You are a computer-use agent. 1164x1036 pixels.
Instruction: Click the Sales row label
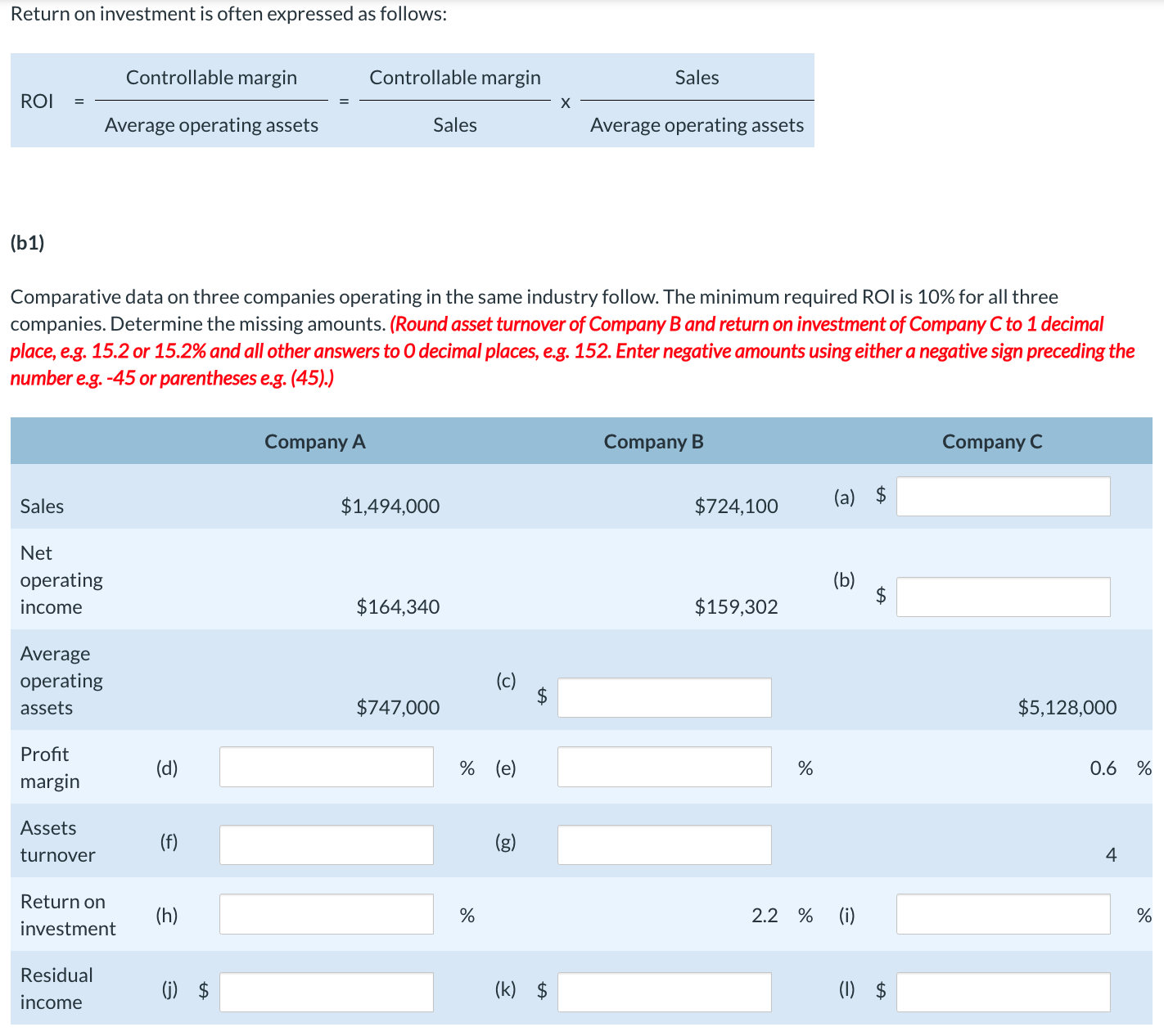[42, 506]
